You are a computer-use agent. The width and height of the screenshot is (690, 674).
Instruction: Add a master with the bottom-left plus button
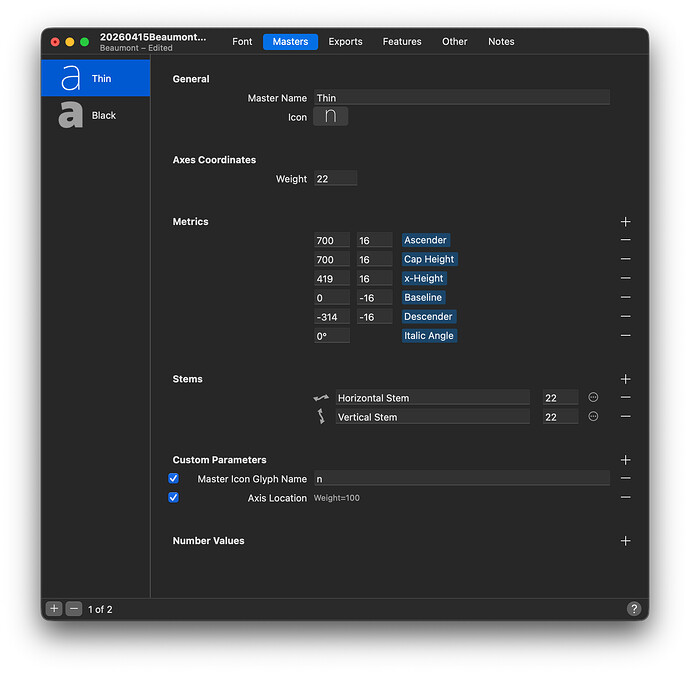click(x=55, y=609)
